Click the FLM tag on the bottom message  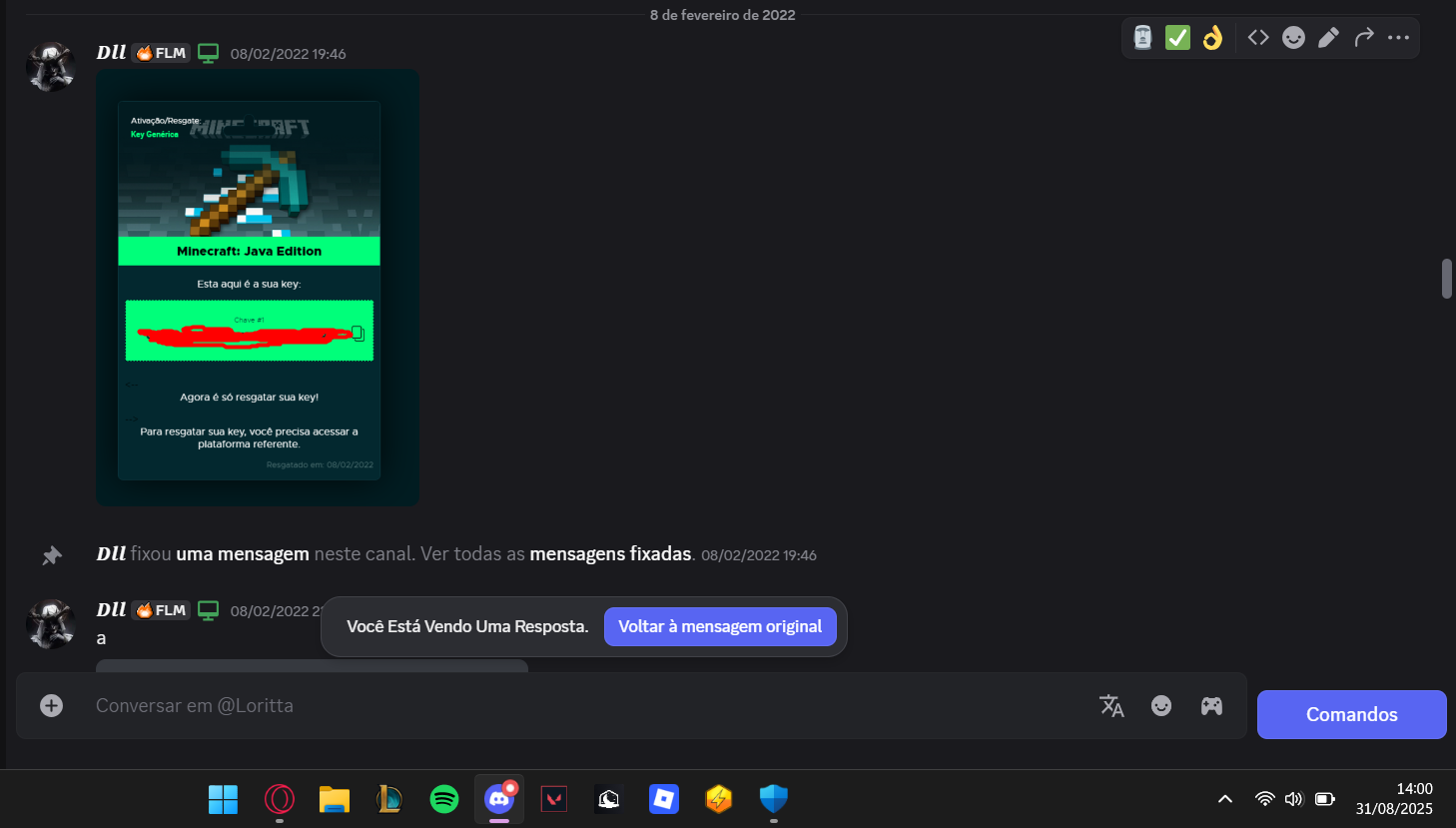pos(161,610)
